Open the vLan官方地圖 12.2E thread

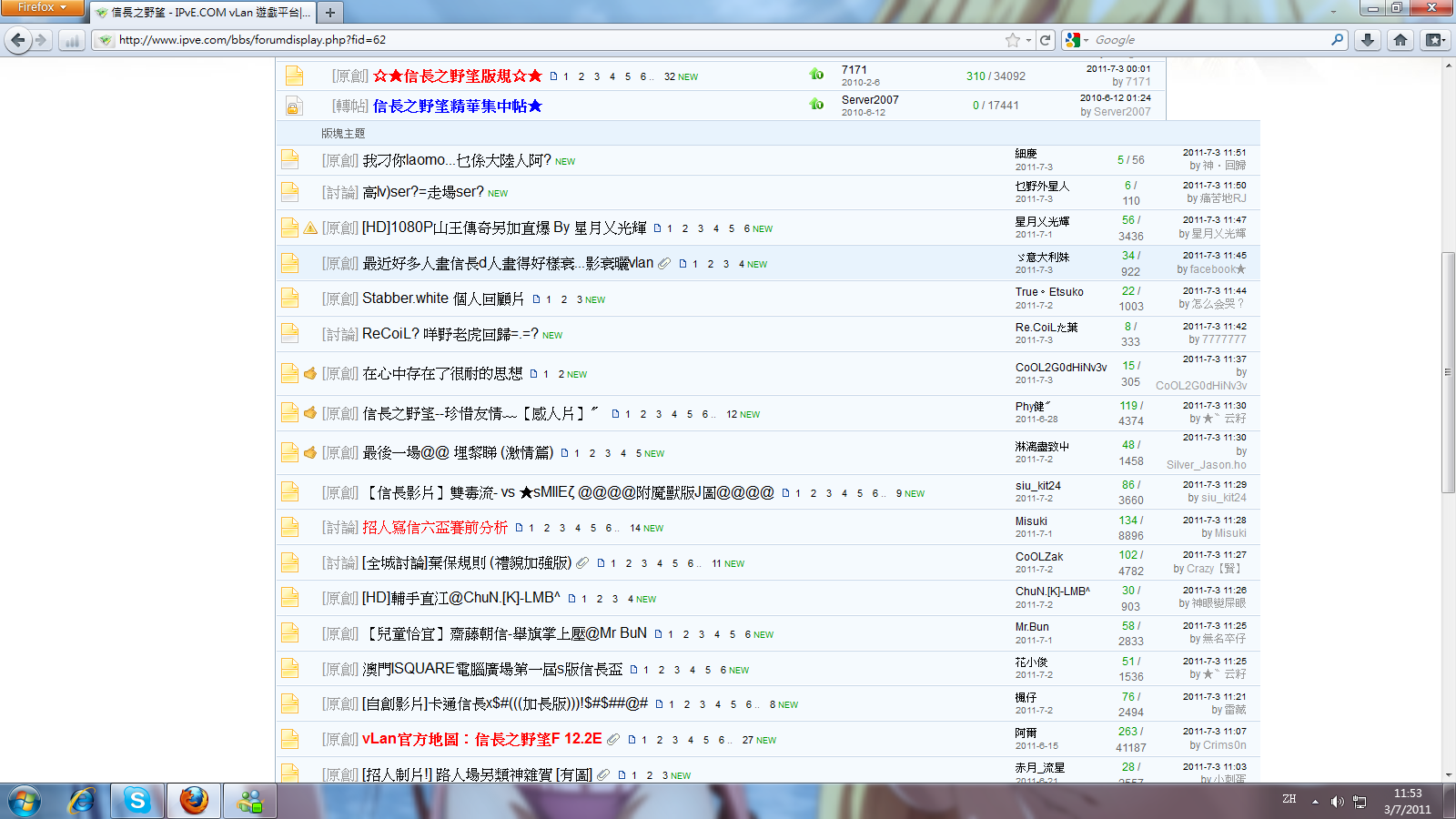tap(481, 739)
